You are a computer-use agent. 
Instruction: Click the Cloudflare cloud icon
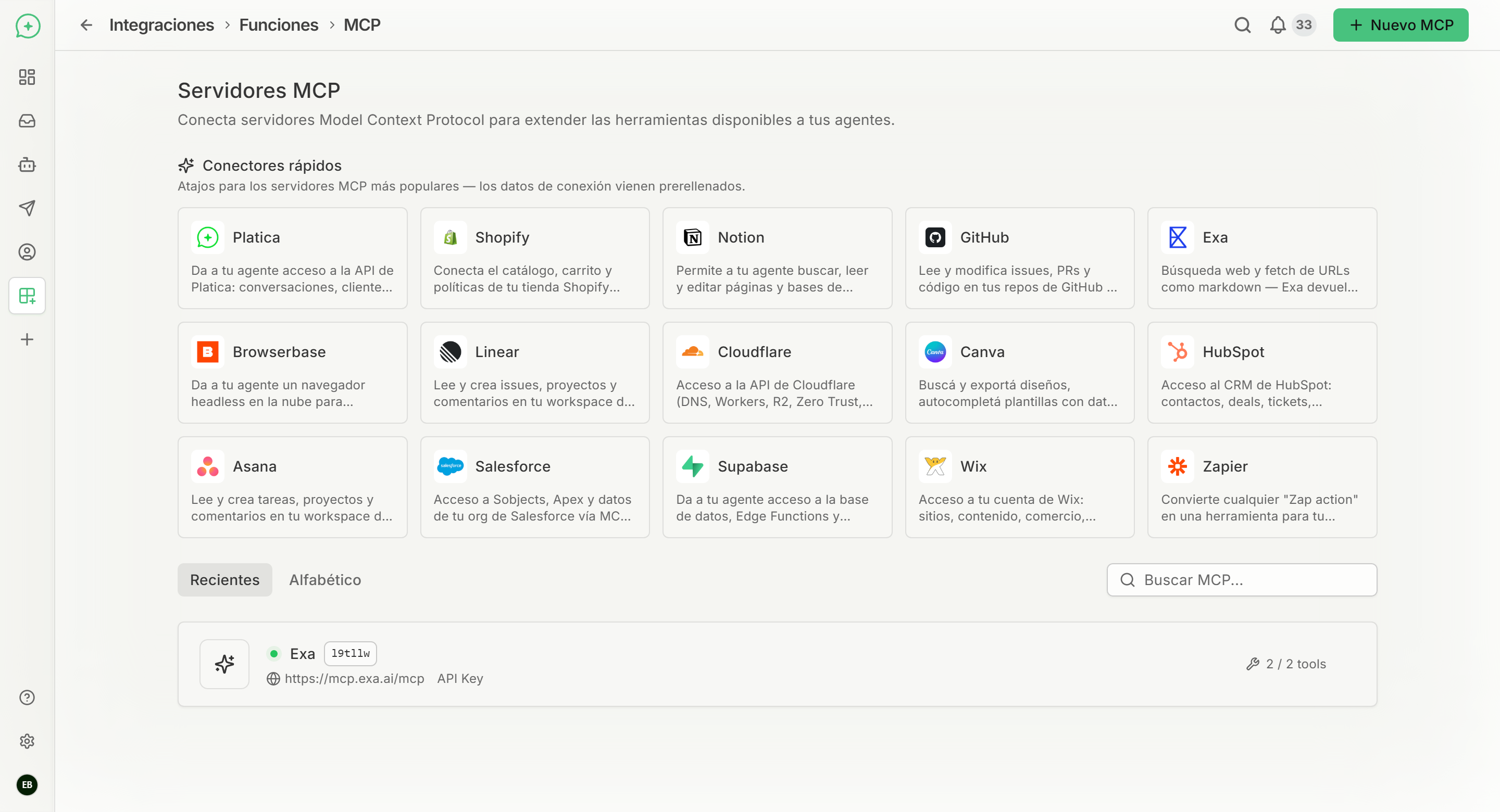[x=692, y=352]
